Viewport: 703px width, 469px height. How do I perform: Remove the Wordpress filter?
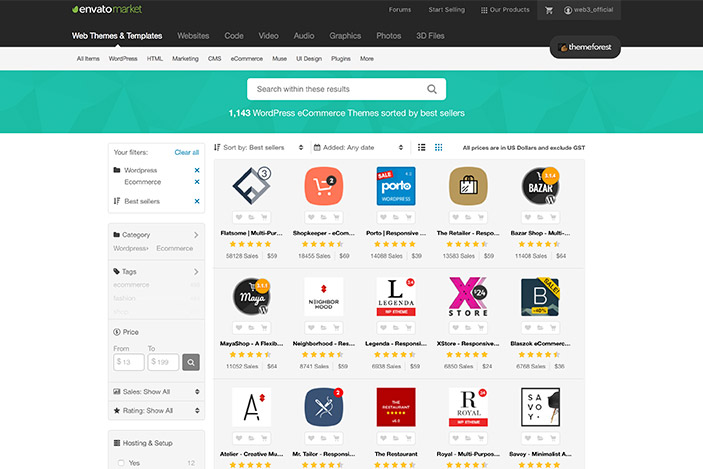pos(197,170)
